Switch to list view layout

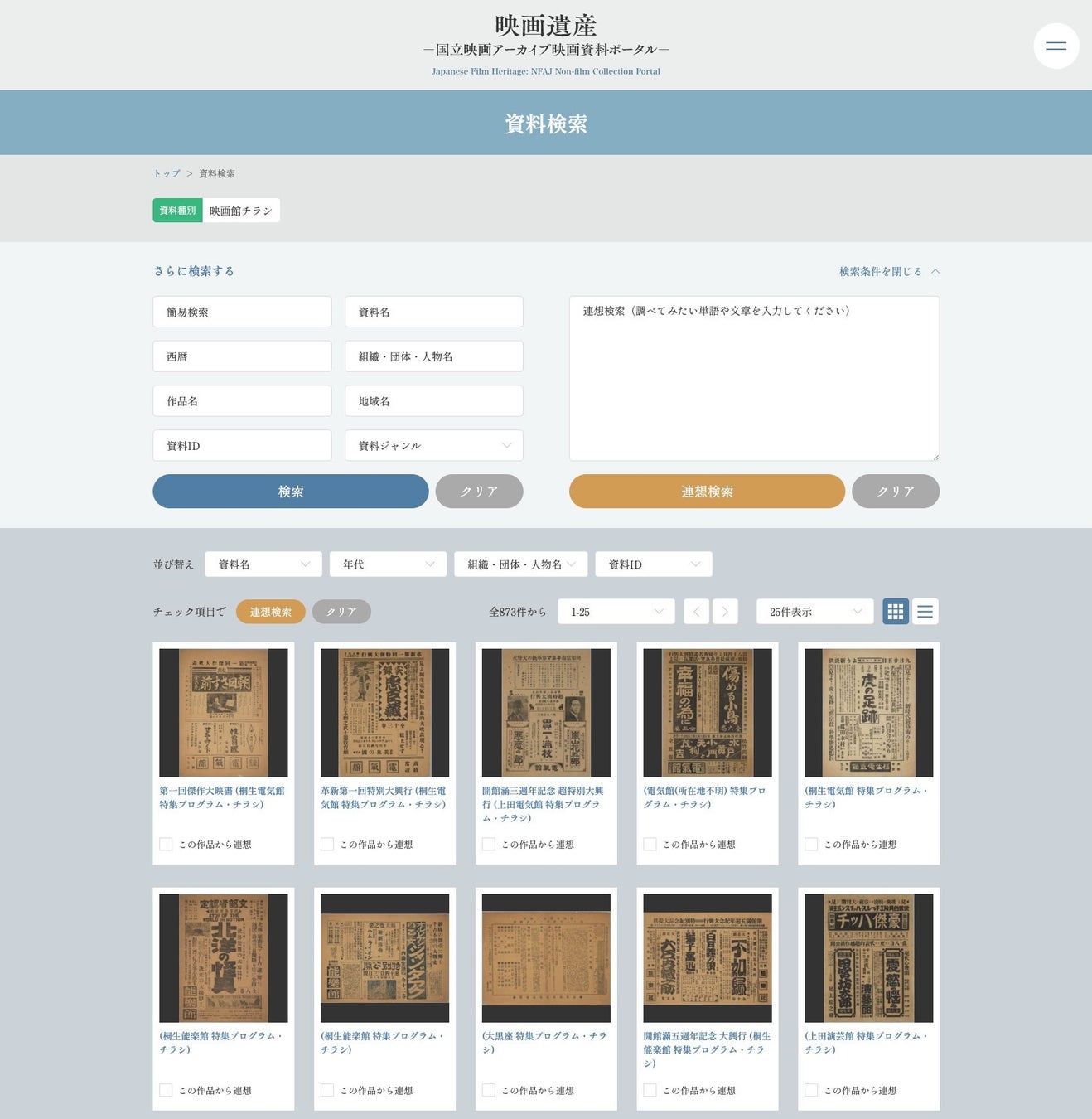[x=925, y=612]
